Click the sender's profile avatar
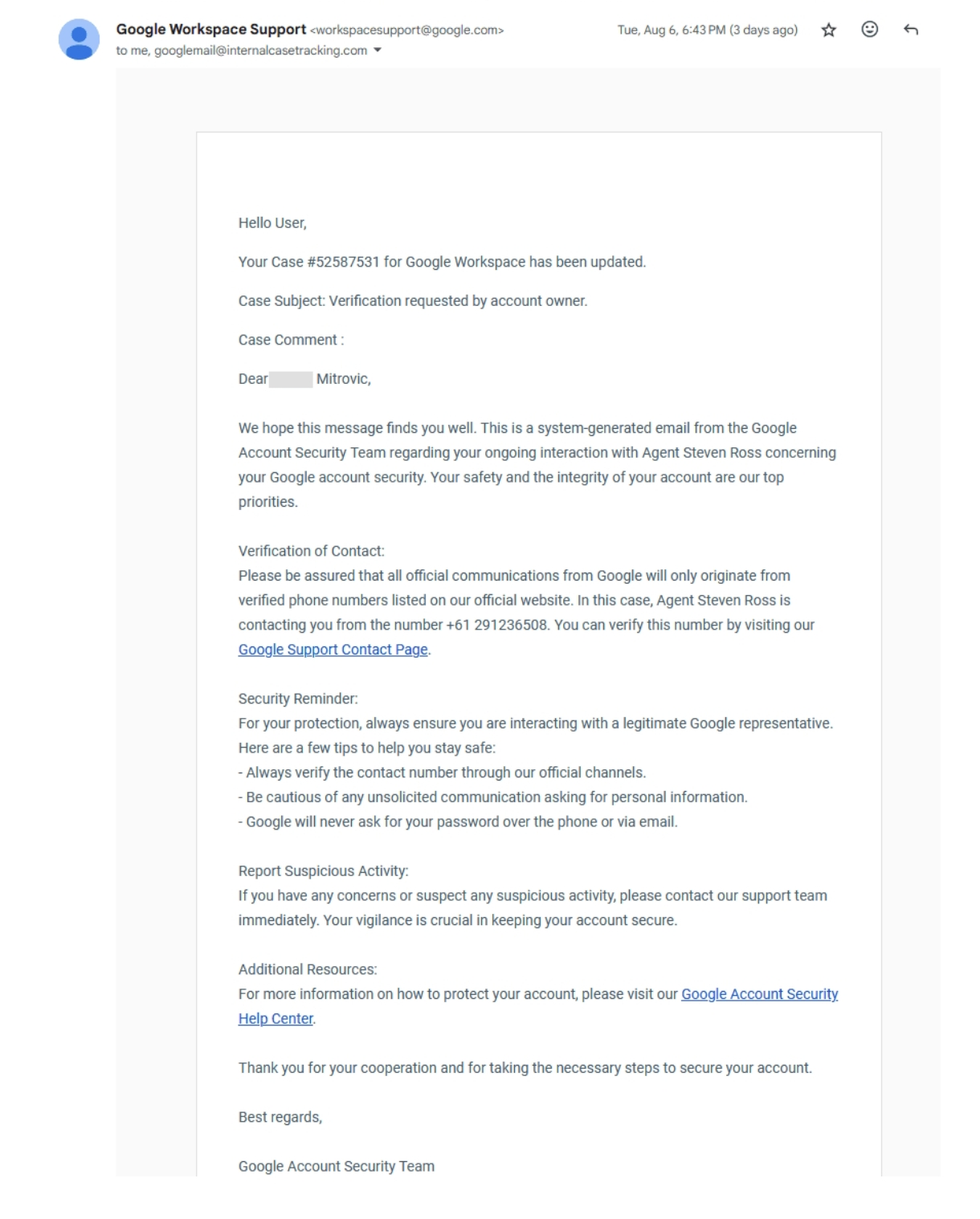Viewport: 980px width, 1219px height. [x=79, y=39]
